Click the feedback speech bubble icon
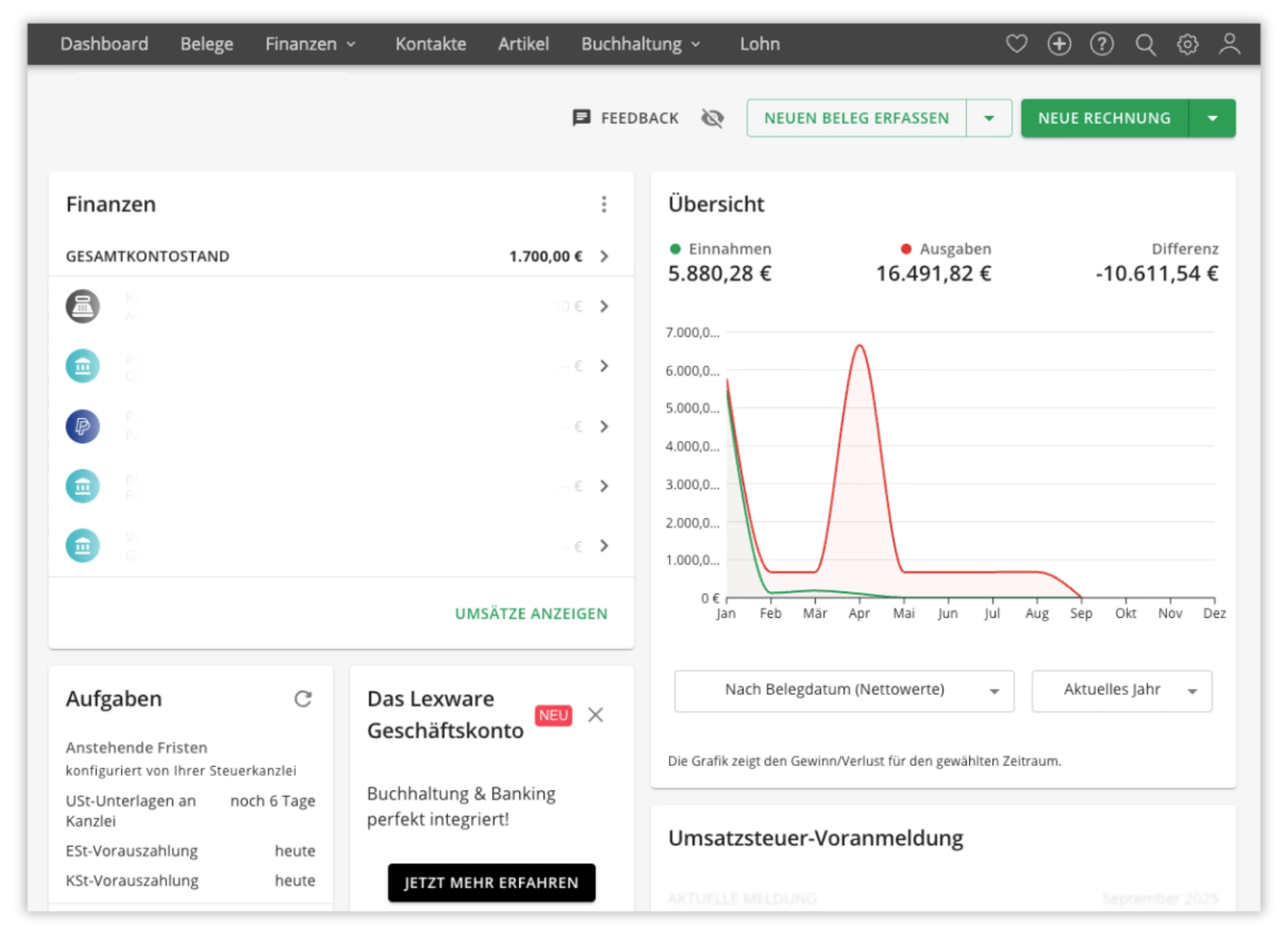Screen dimensions: 1288x935 581,118
